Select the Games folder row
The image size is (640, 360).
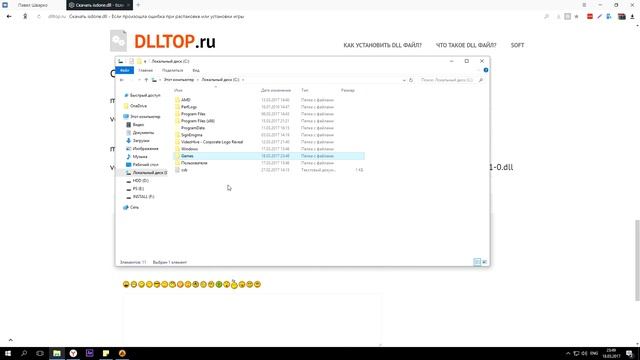point(269,156)
